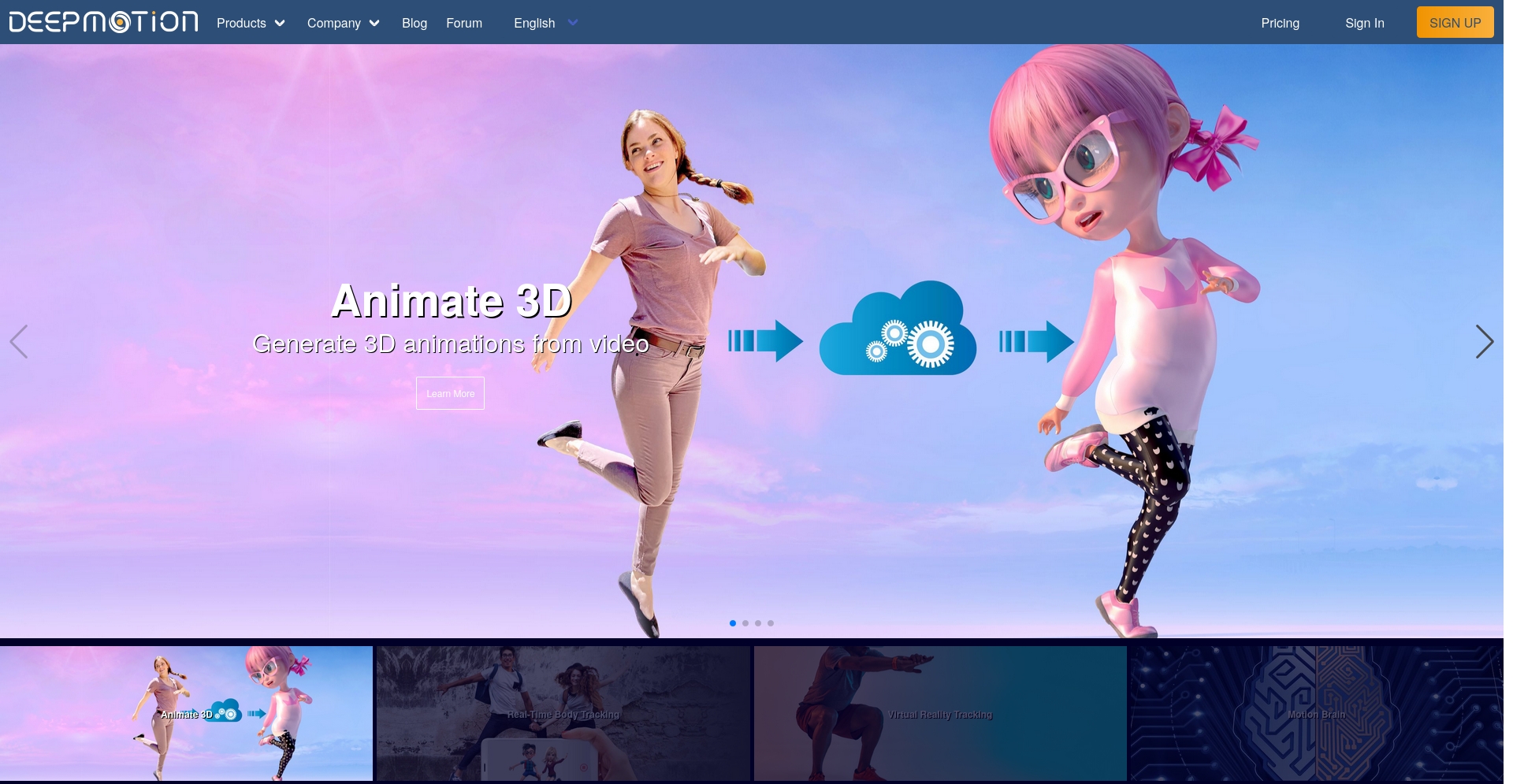Go to previous slide with left arrow
The image size is (1513, 784).
point(19,341)
